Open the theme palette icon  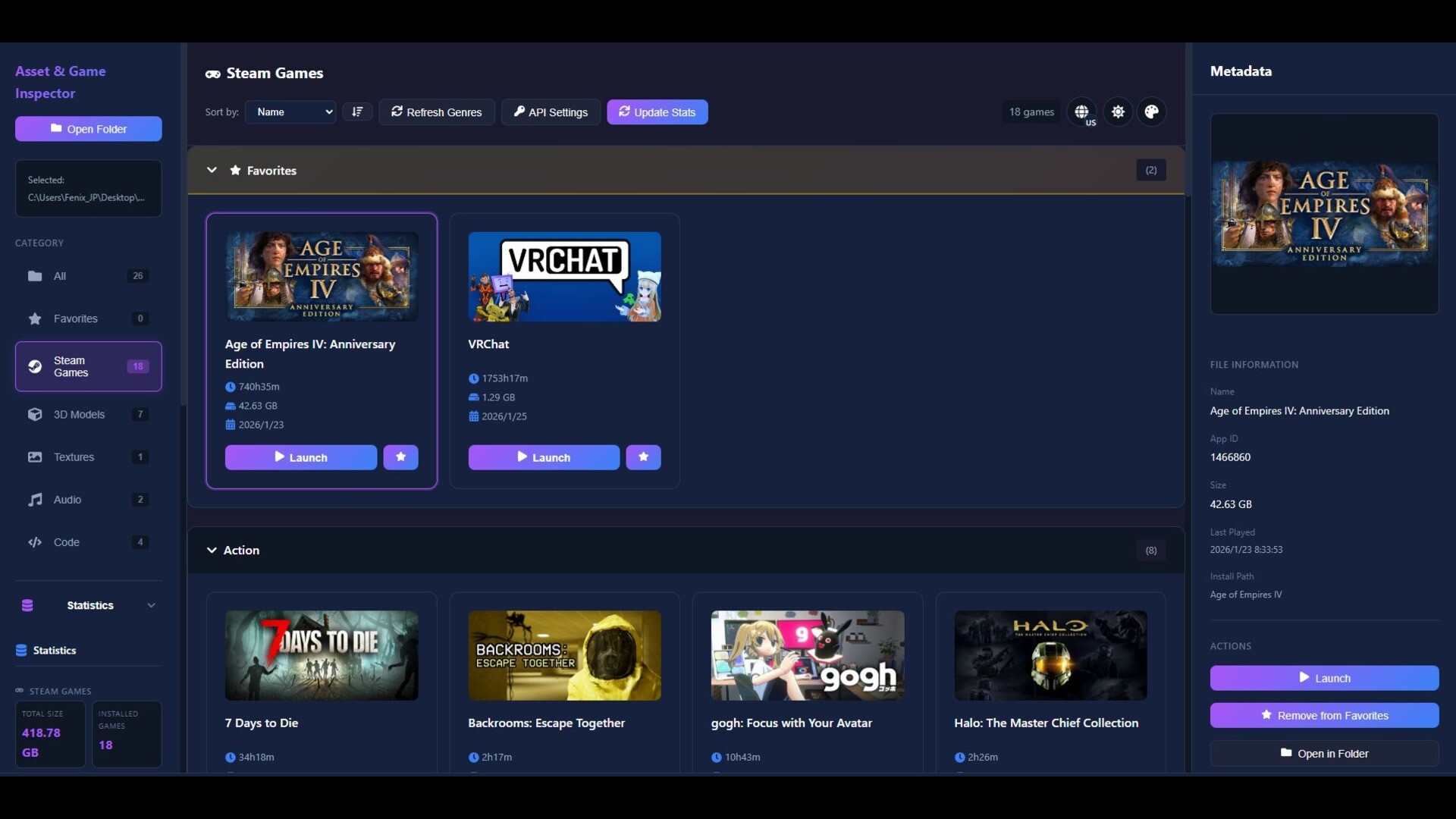[x=1152, y=111]
